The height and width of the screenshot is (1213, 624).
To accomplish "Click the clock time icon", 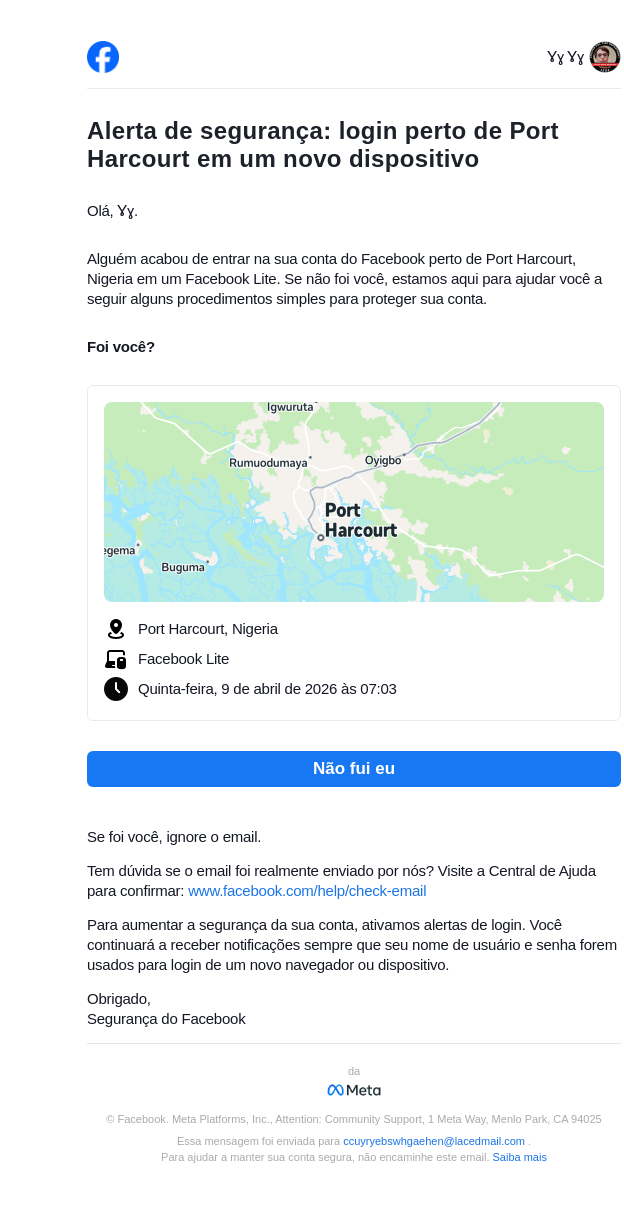I will pos(116,689).
